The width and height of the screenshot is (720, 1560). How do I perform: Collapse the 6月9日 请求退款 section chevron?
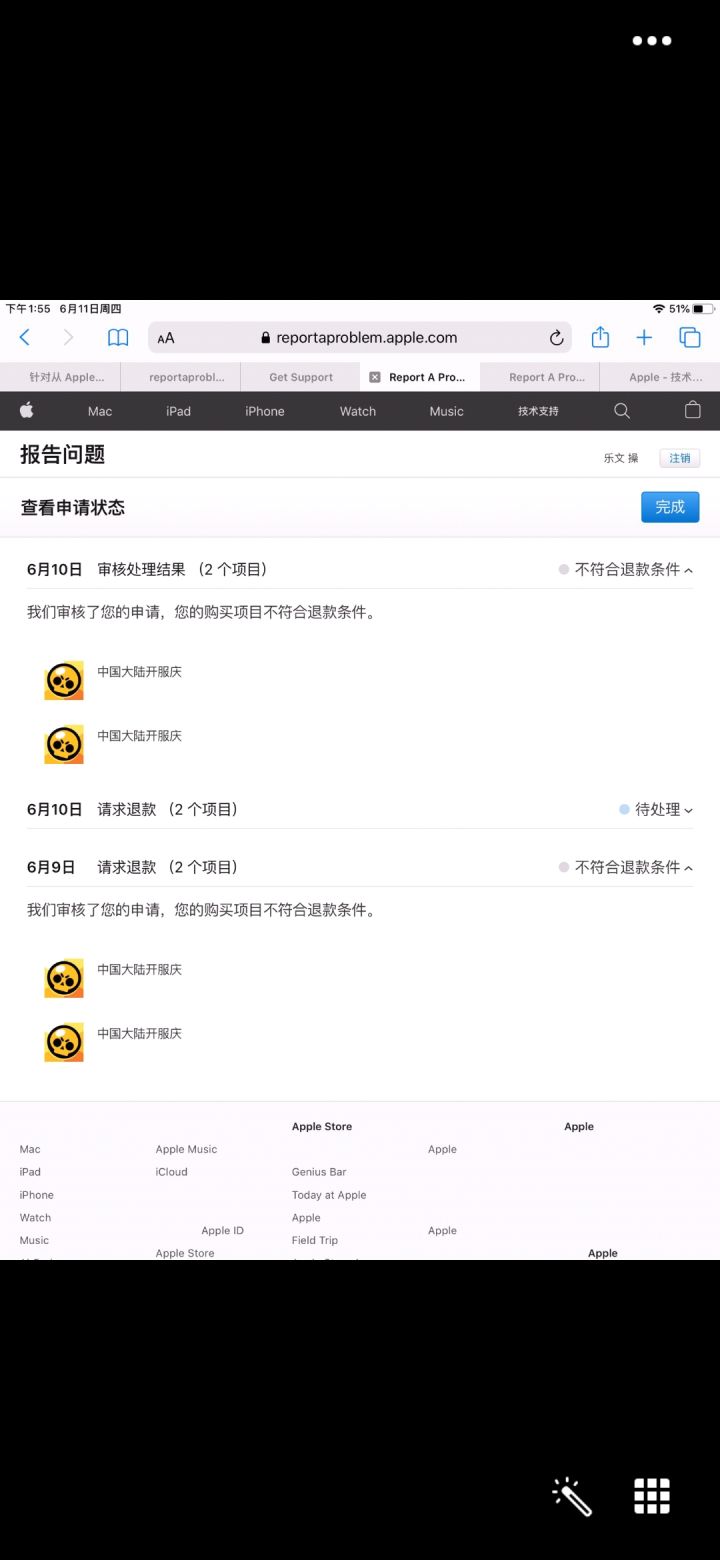tap(688, 868)
